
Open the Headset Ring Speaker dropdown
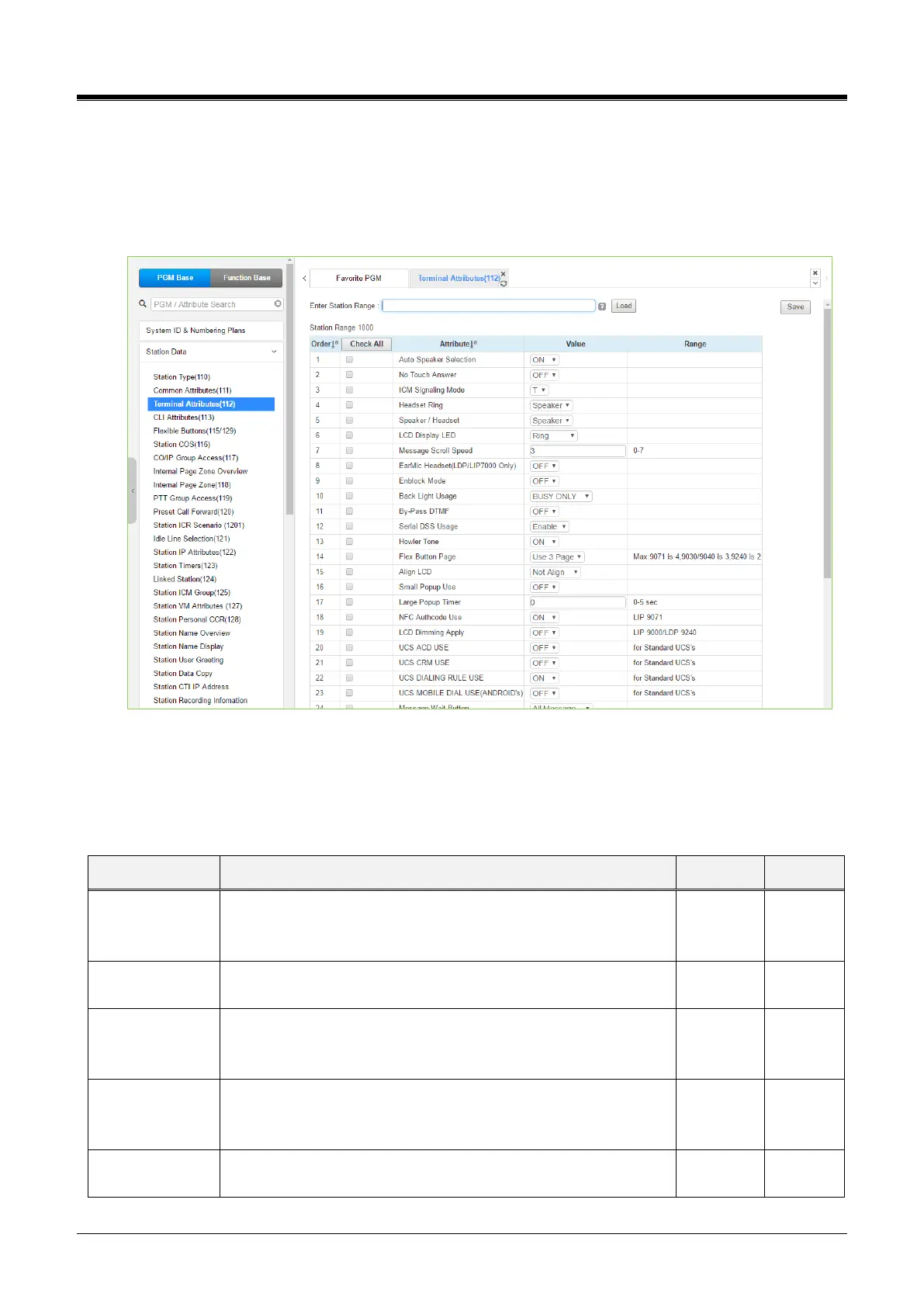click(x=551, y=405)
